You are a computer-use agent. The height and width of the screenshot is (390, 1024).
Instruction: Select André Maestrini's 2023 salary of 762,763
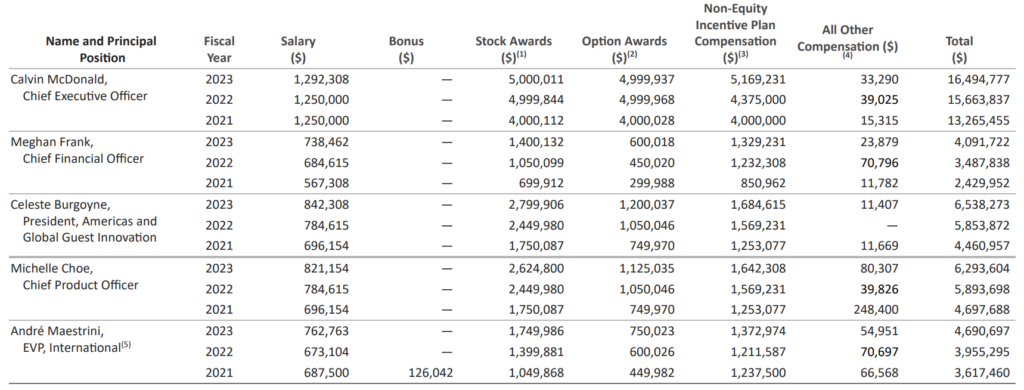point(325,331)
